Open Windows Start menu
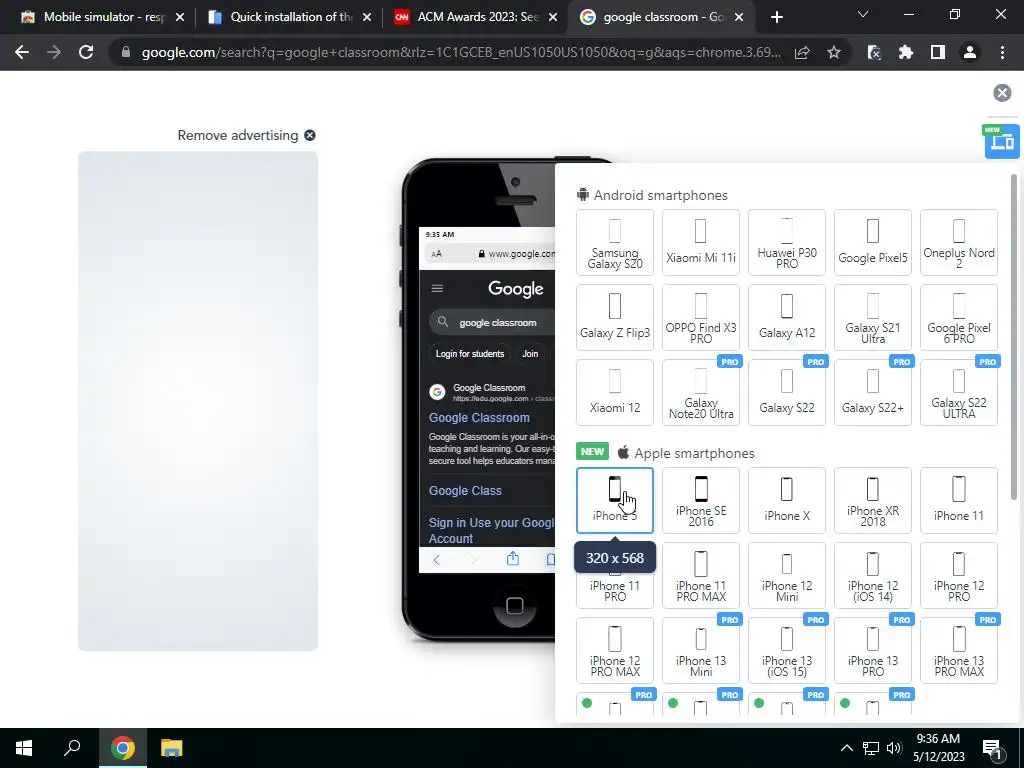This screenshot has width=1024, height=768. (24, 748)
